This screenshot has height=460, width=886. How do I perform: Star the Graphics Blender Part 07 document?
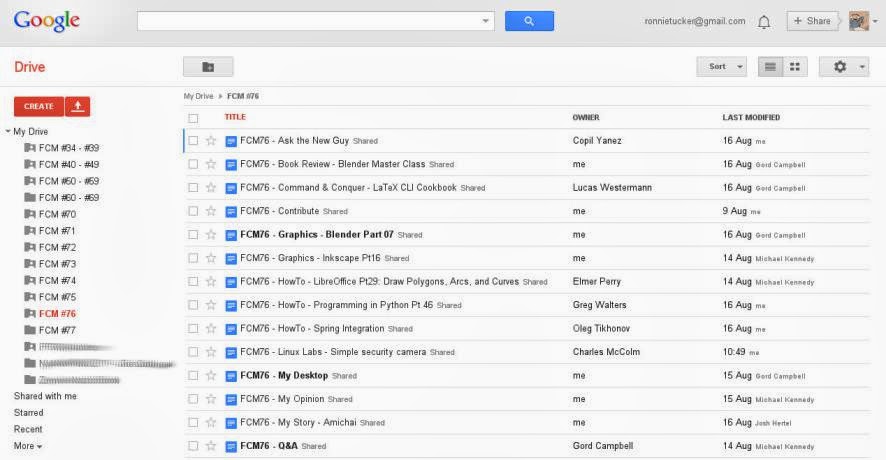tap(211, 235)
